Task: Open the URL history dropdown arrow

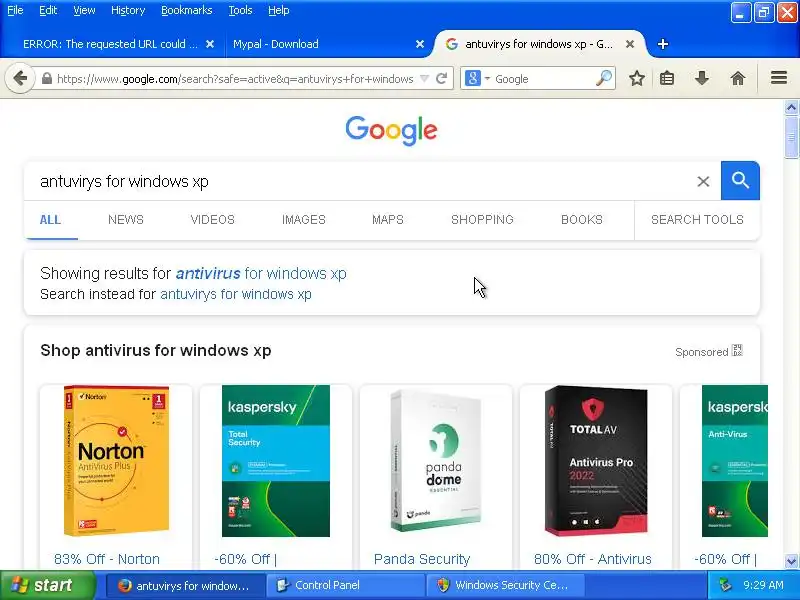Action: point(424,79)
